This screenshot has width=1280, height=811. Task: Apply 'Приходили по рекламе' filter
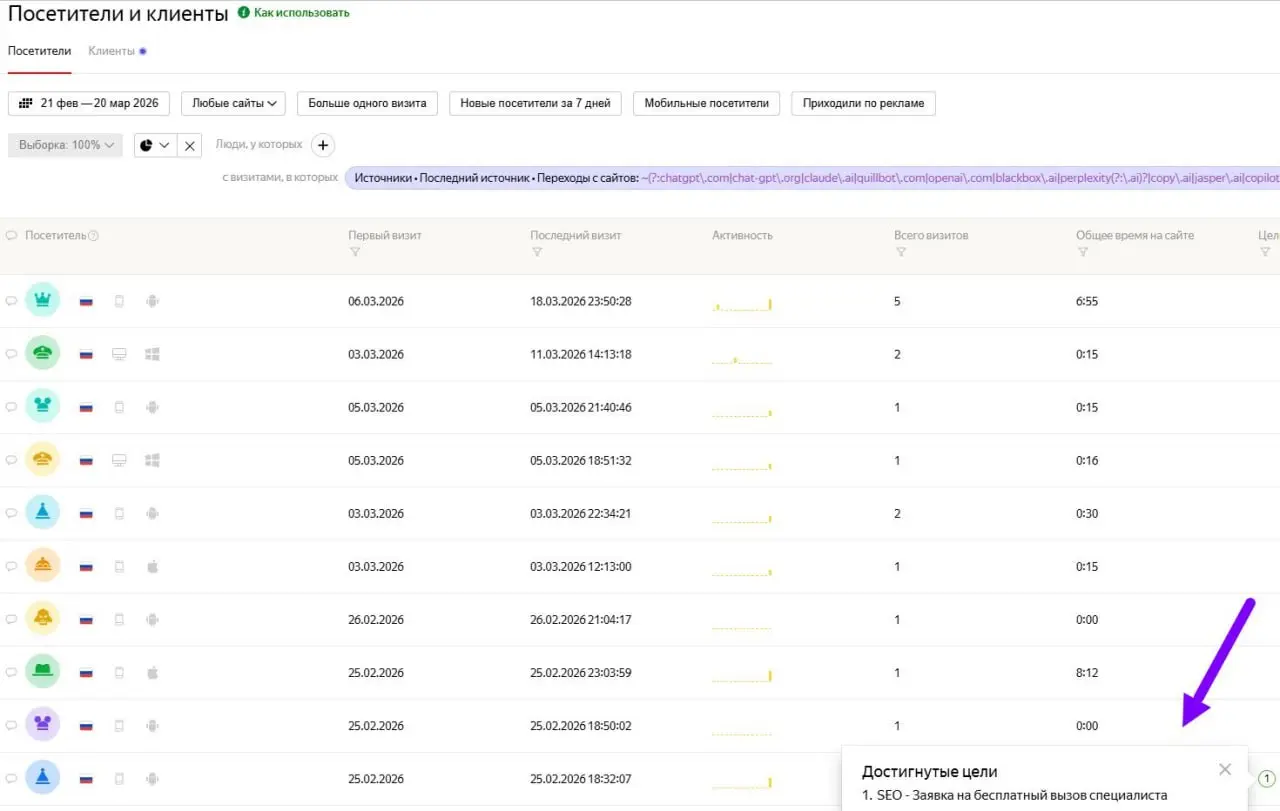(x=863, y=103)
